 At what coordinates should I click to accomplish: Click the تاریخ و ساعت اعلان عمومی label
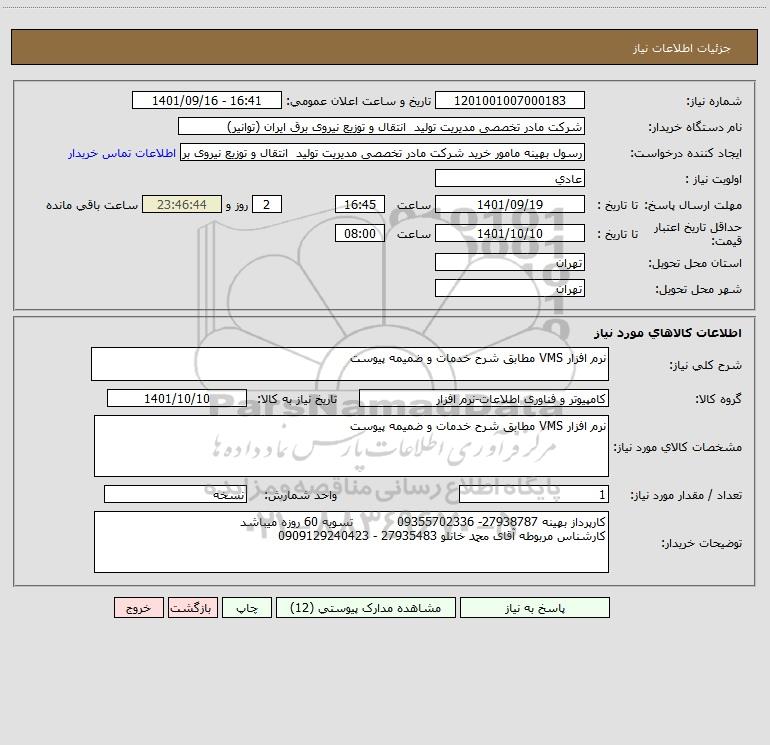pos(358,101)
